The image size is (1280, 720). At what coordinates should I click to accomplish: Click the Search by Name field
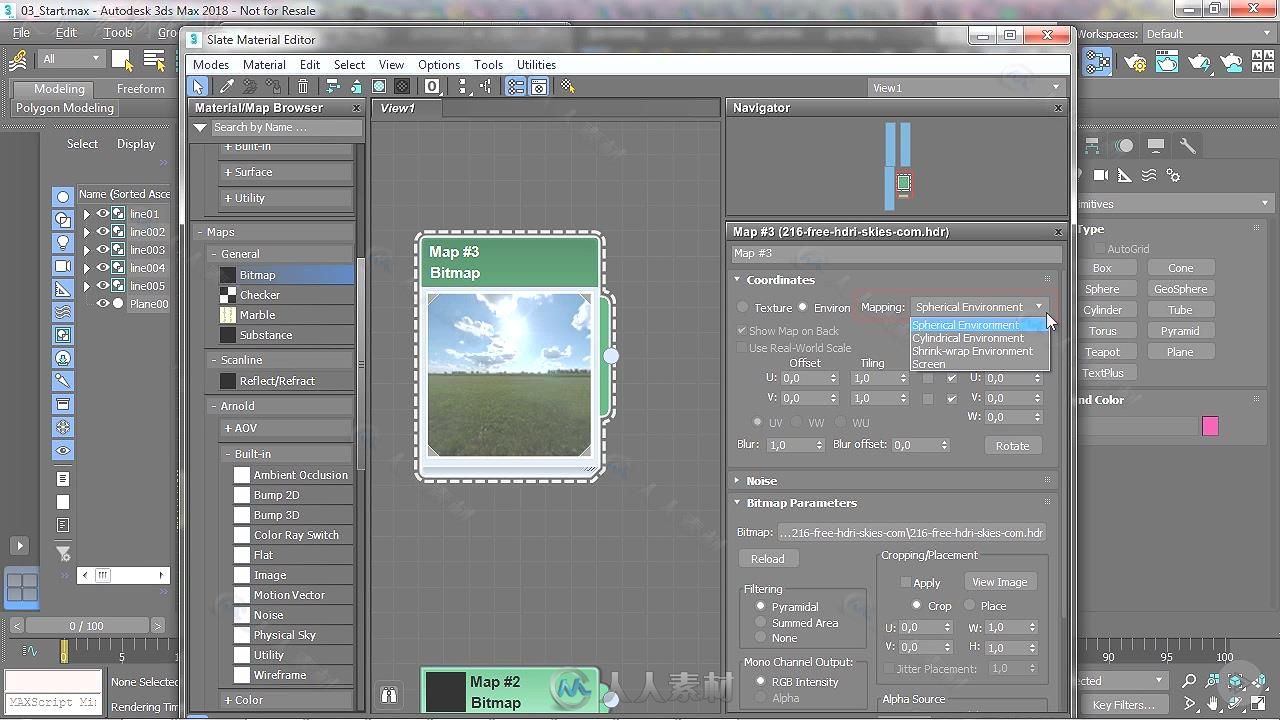pyautogui.click(x=286, y=127)
